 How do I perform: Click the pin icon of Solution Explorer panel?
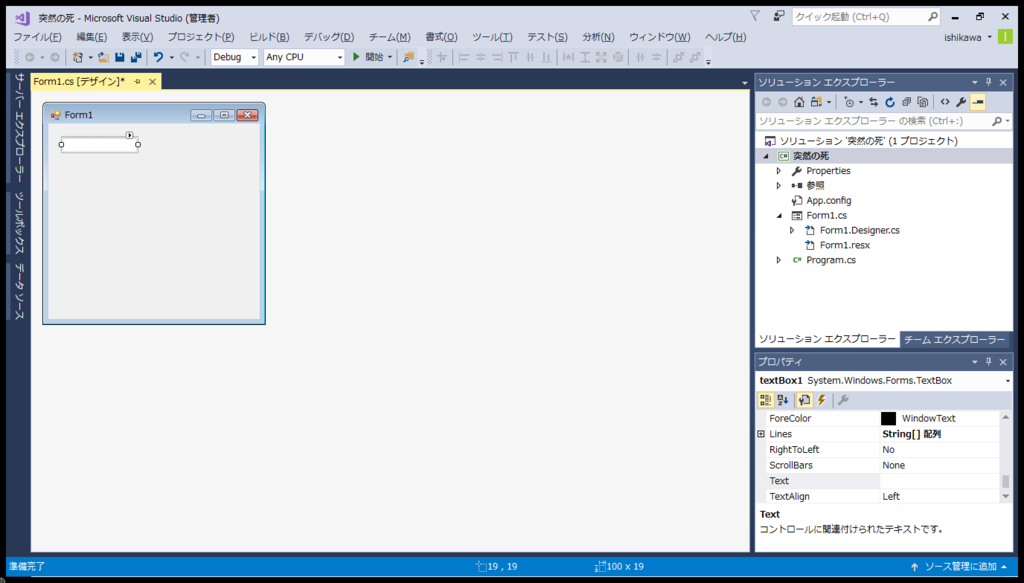[988, 82]
